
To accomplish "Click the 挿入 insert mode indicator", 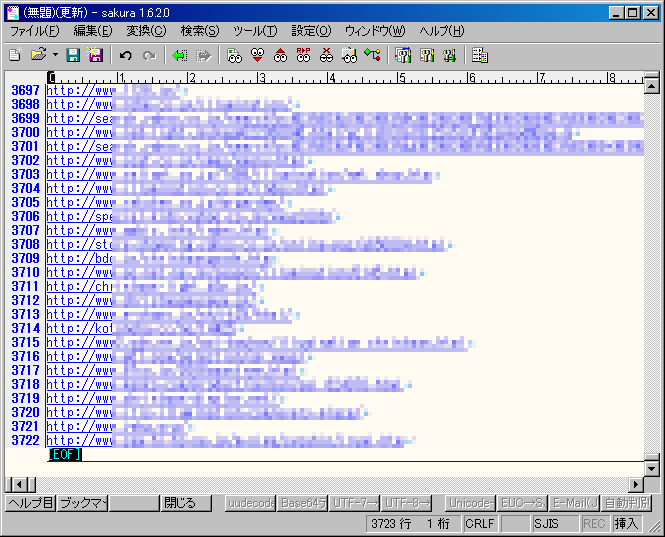I will (x=627, y=524).
